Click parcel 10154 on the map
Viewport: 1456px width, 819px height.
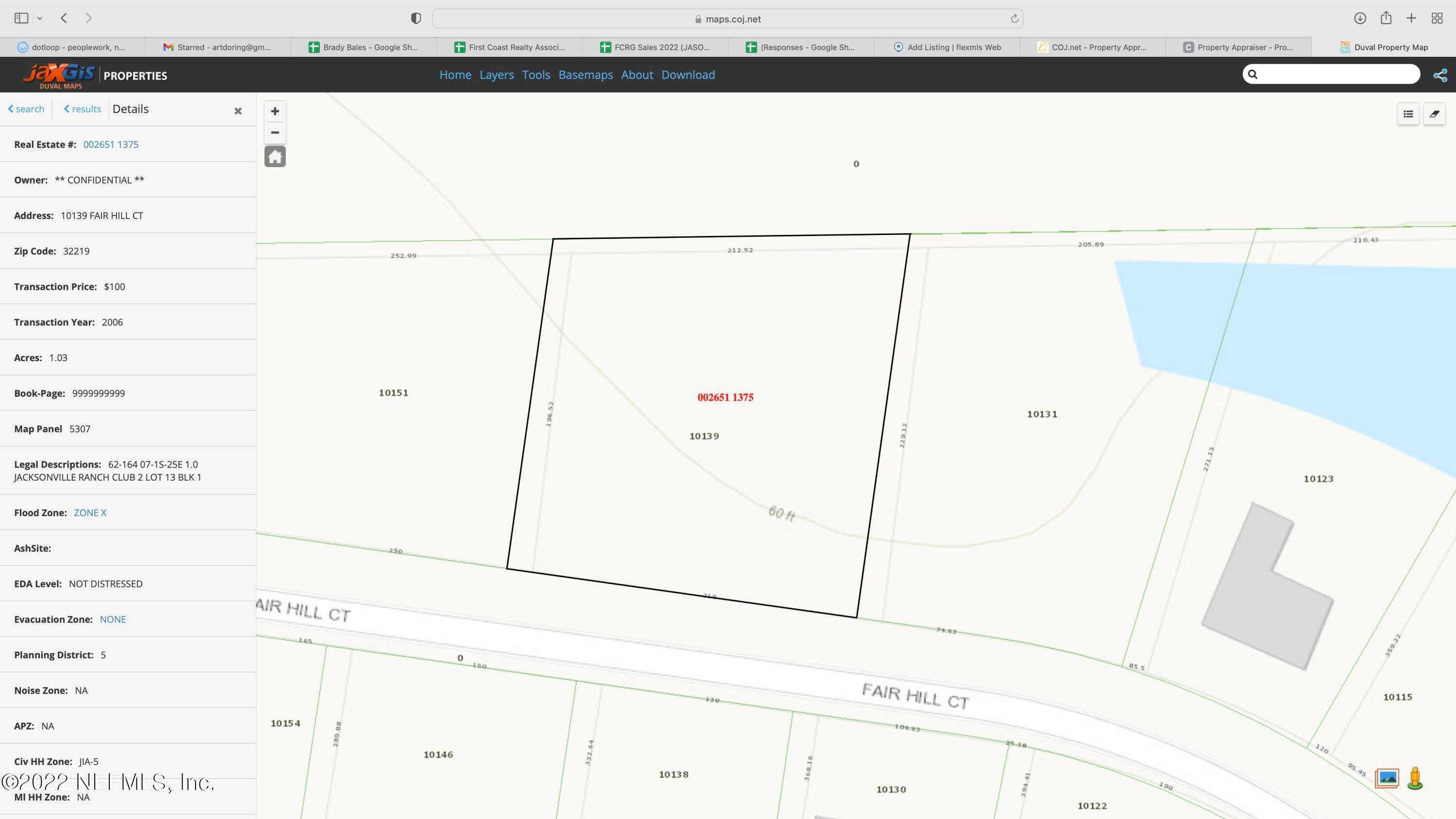pyautogui.click(x=285, y=723)
